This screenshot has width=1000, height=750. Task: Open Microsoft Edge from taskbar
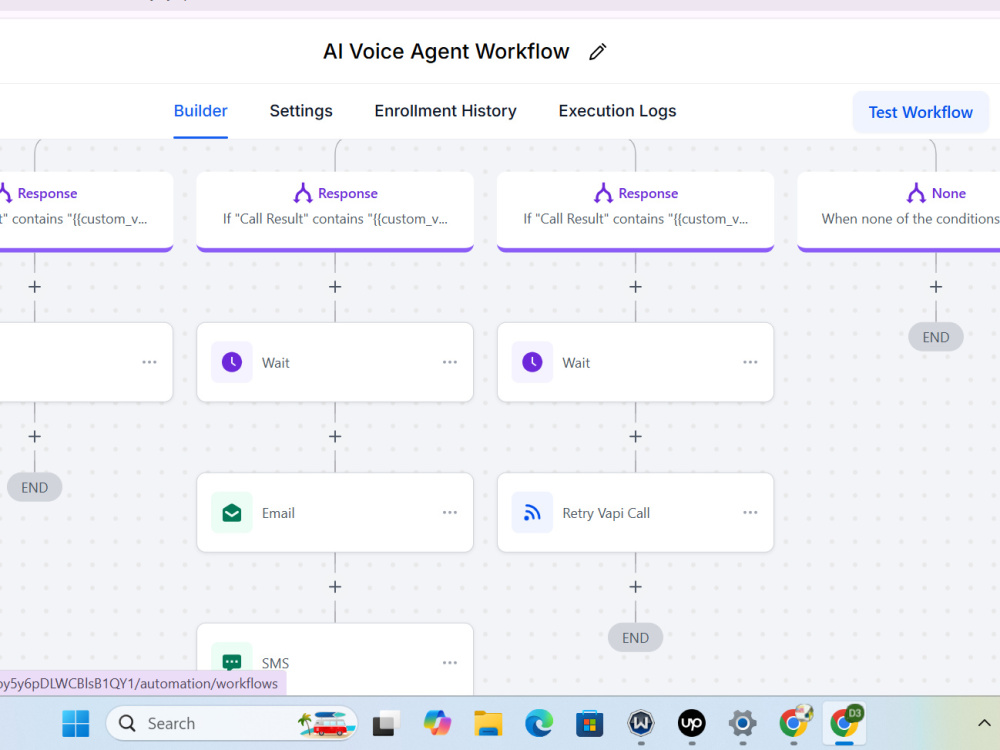539,723
